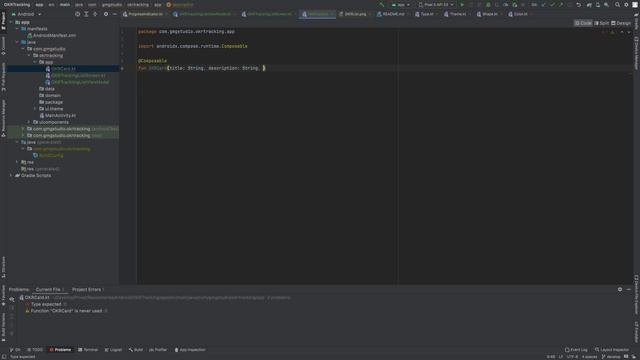Select the Current File problems tab
Screen dimensions: 640x360
(49, 289)
